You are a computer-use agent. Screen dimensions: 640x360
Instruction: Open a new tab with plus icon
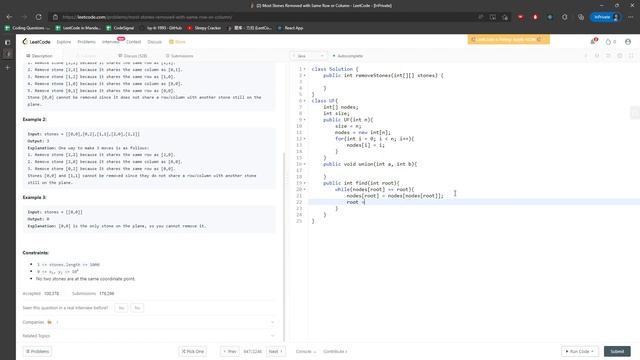click(8, 67)
